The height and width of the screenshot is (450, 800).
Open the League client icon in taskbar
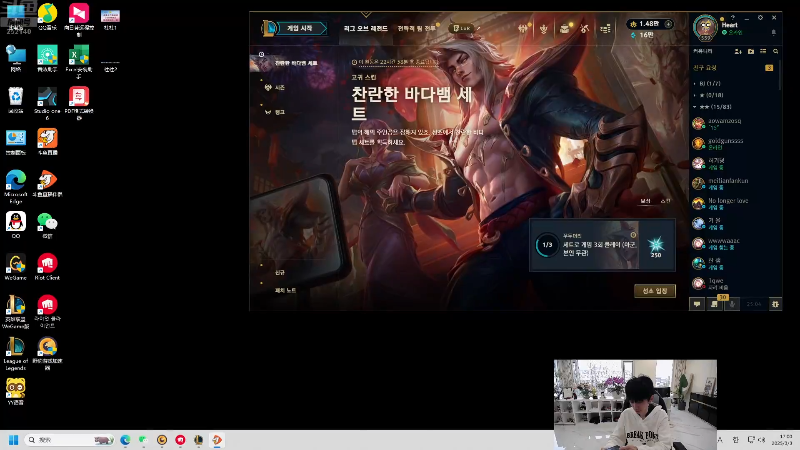[198, 440]
